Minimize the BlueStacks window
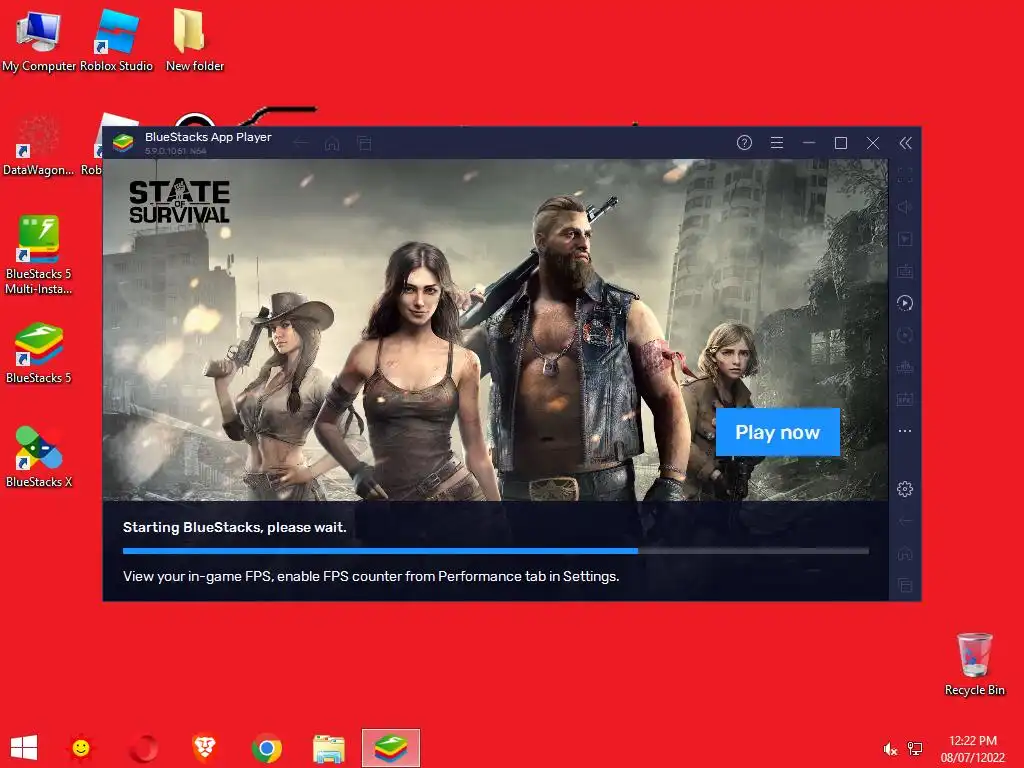 pyautogui.click(x=808, y=143)
